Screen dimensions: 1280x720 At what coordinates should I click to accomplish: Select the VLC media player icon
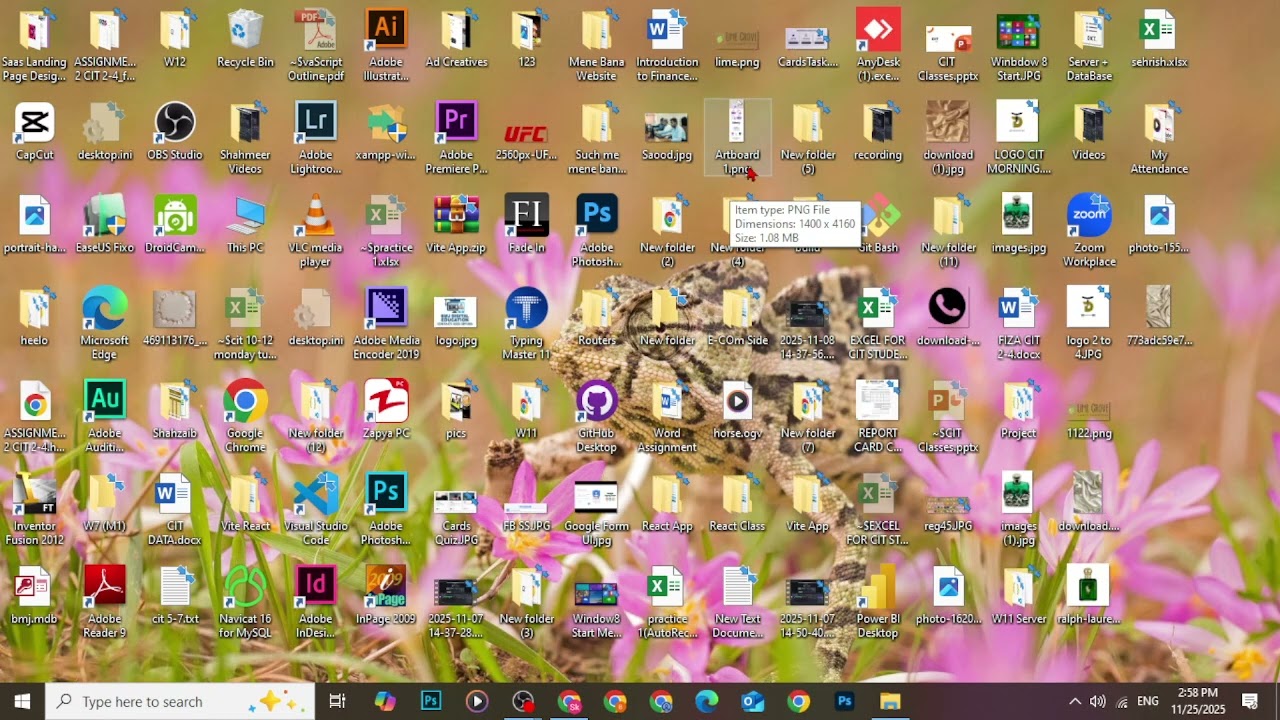316,232
